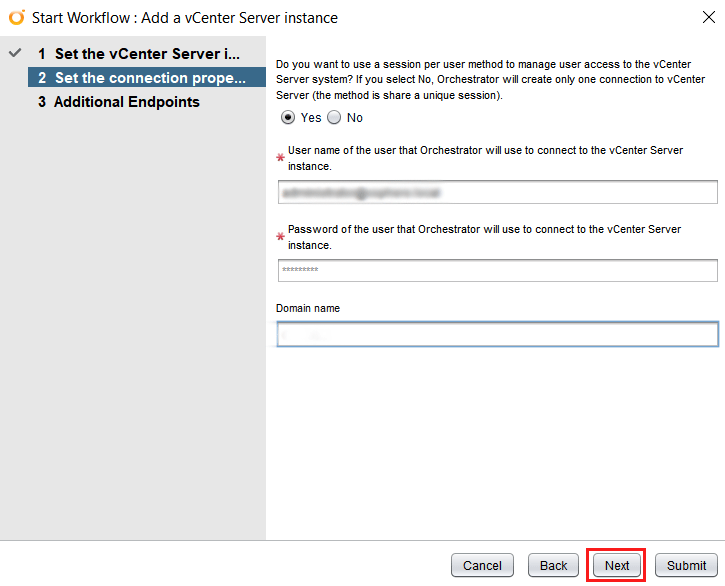Click the Back button
Image resolution: width=725 pixels, height=586 pixels.
(x=553, y=565)
